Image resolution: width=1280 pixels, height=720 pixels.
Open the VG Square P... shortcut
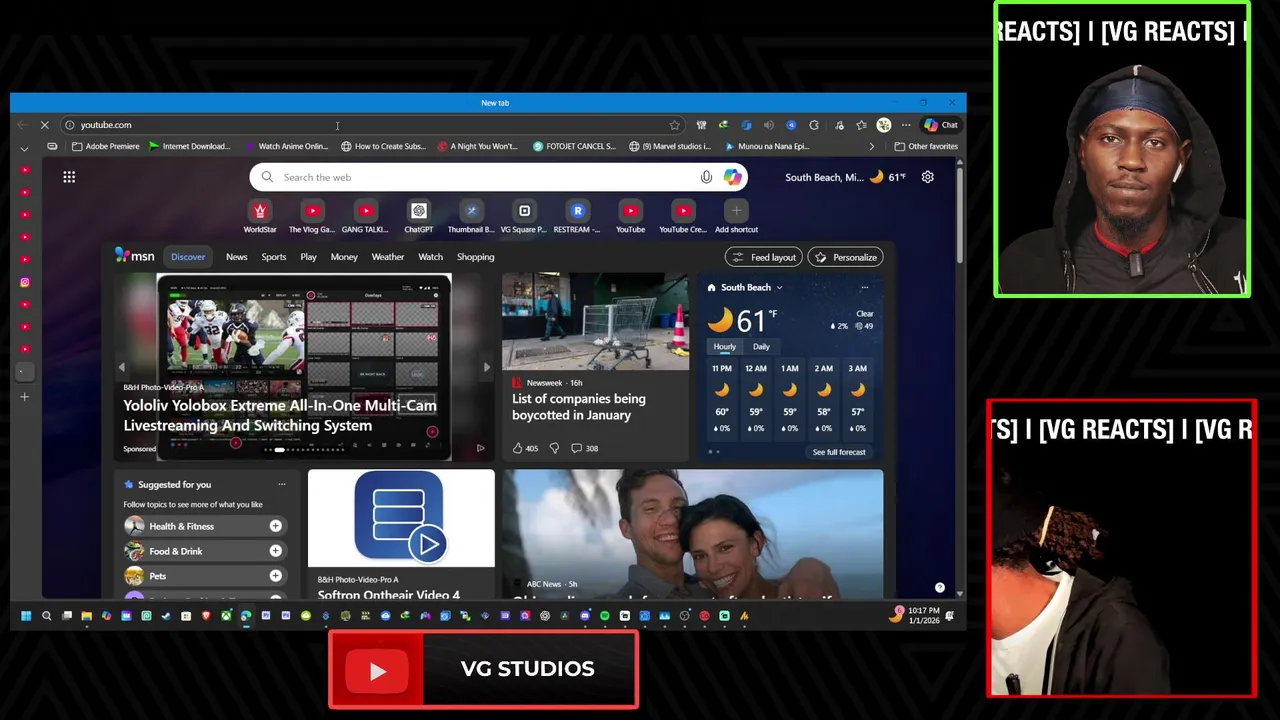click(x=524, y=216)
